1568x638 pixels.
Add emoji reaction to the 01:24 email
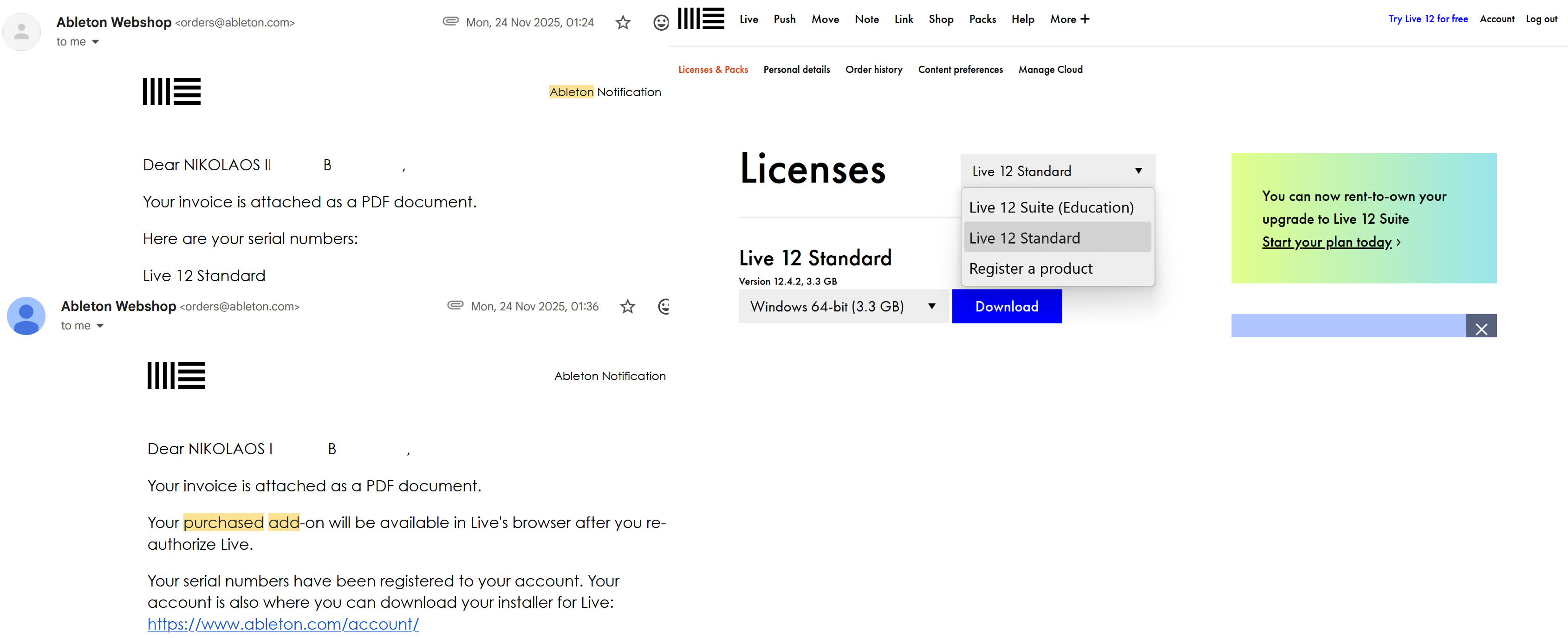click(660, 22)
